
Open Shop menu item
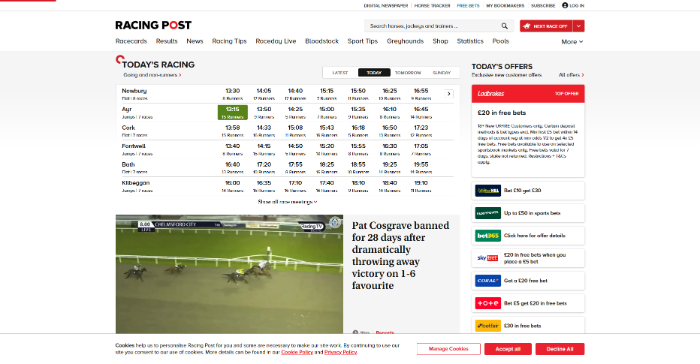point(440,41)
